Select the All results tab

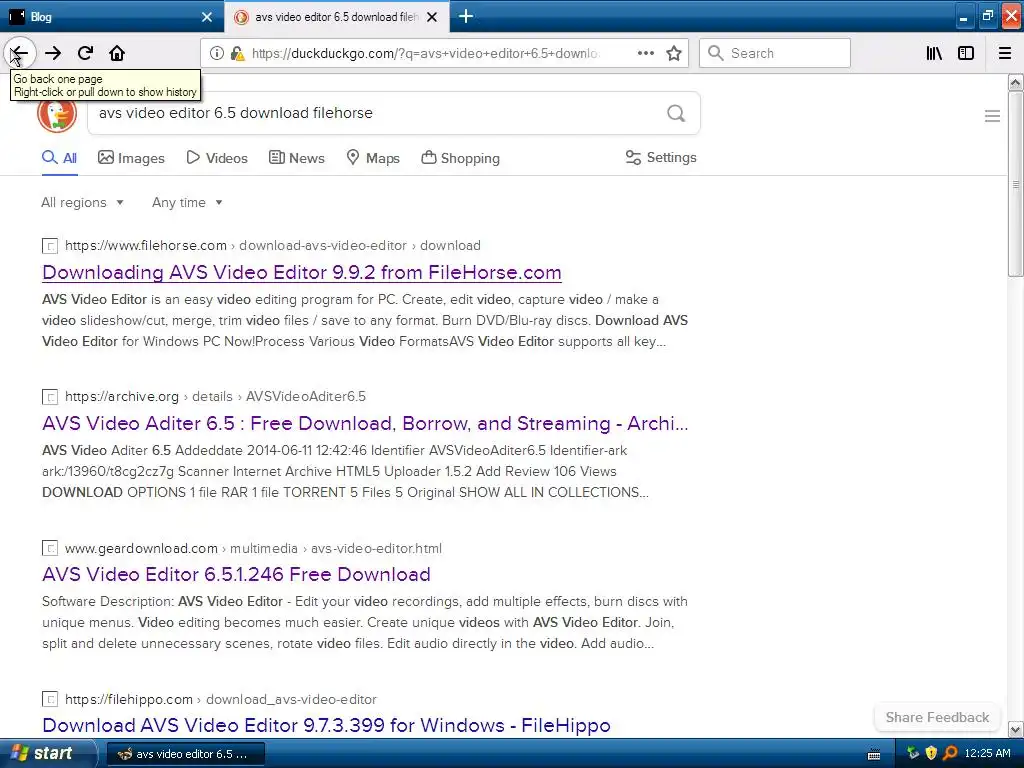coord(59,157)
